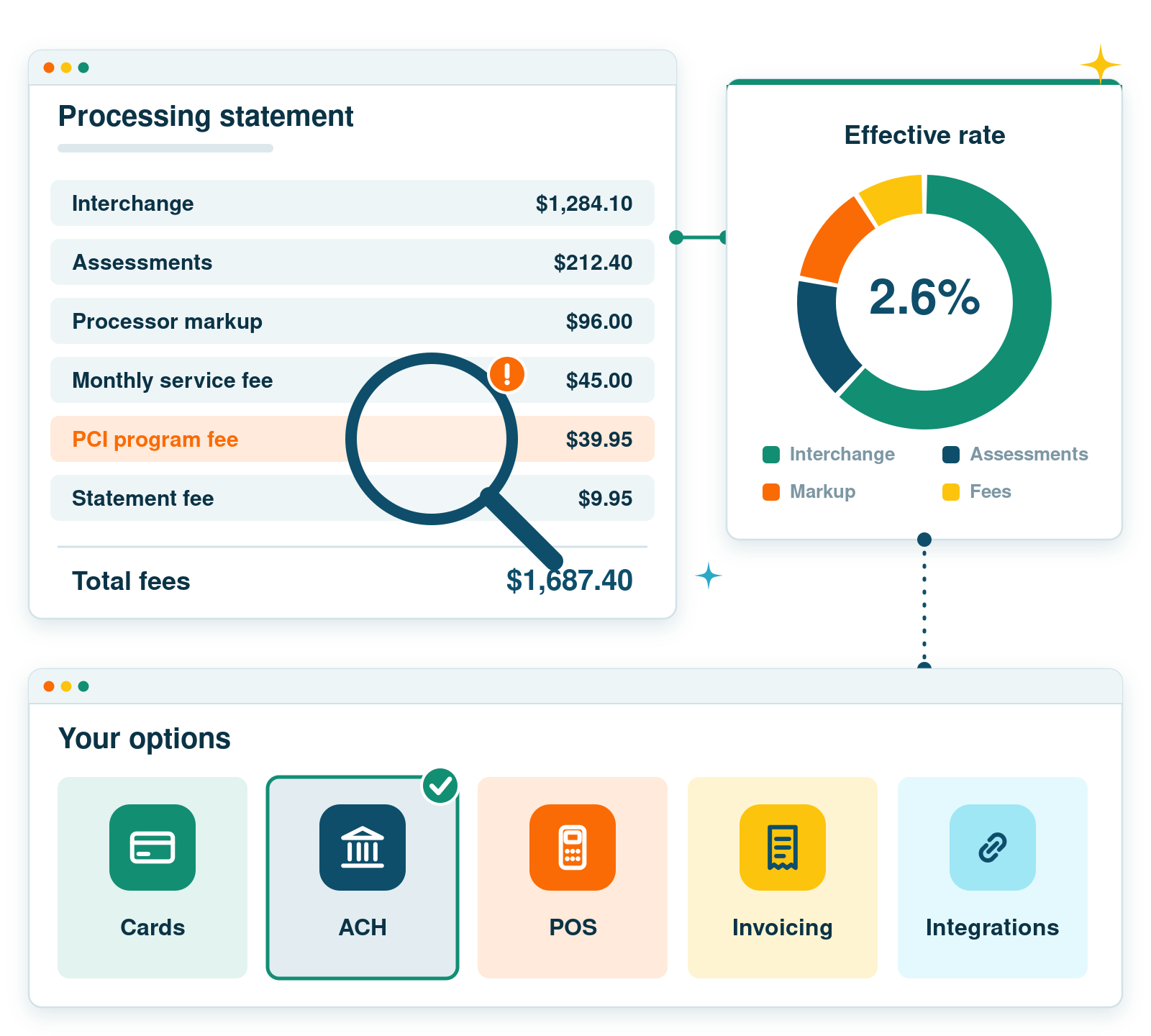Image resolution: width=1151 pixels, height=1036 pixels.
Task: Click the yellow Fees donut segment
Action: [x=894, y=198]
